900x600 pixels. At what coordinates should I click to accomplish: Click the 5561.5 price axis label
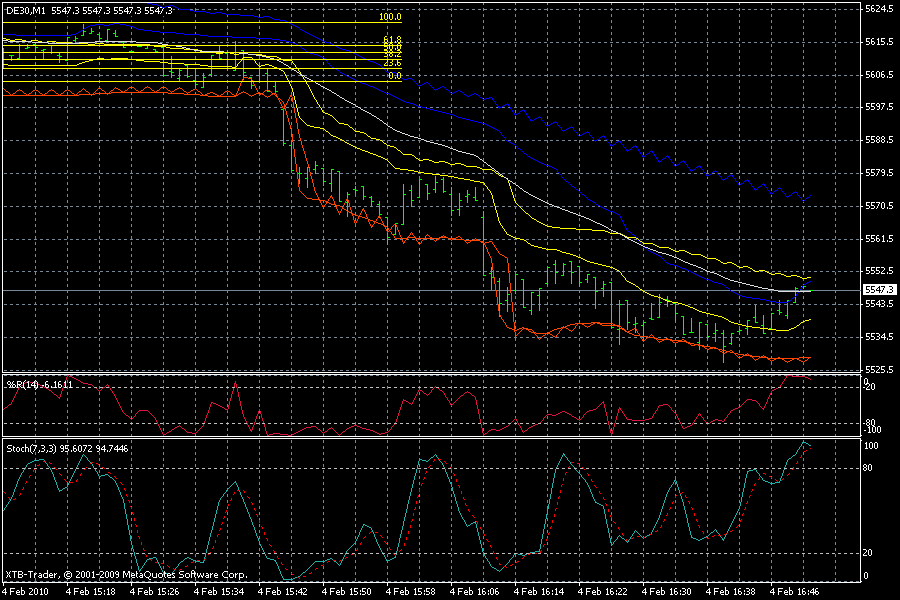(x=879, y=238)
